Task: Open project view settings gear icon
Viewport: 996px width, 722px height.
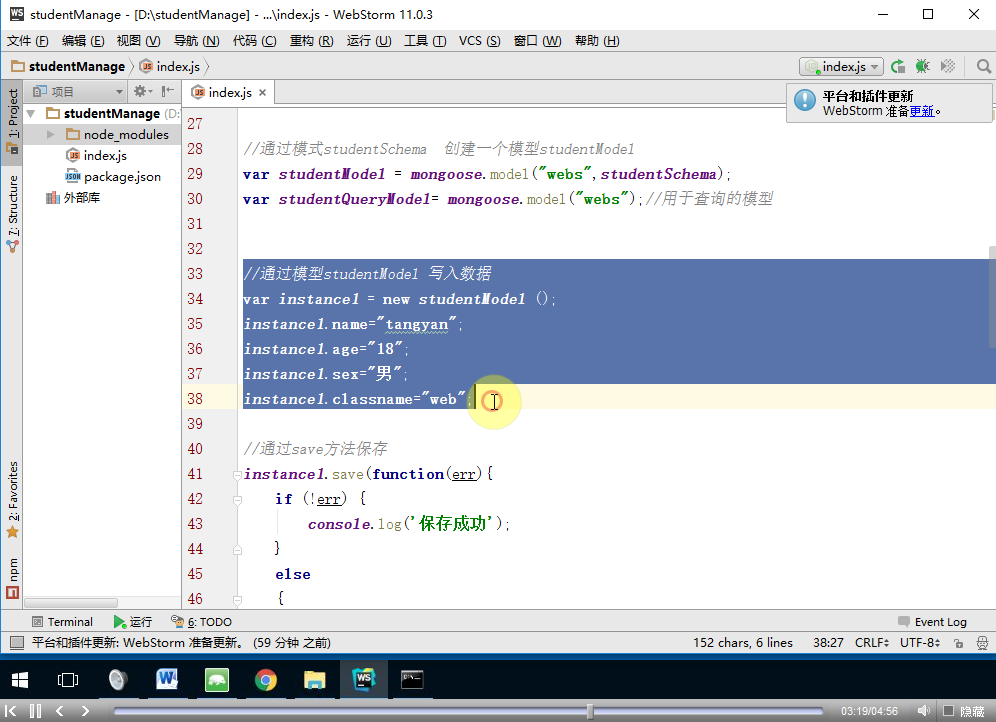Action: pos(141,92)
